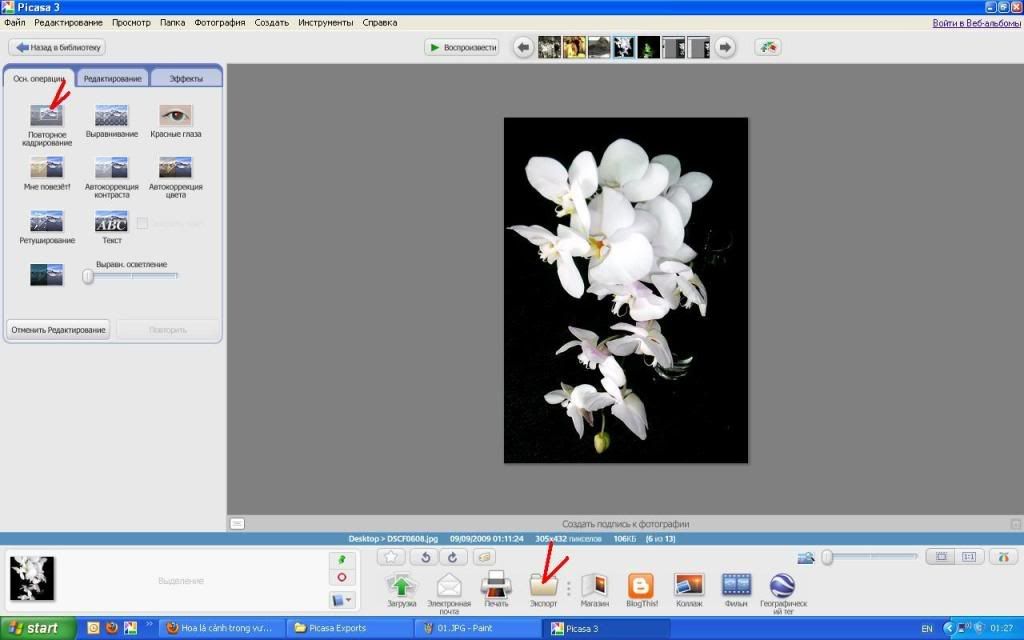Select the crop tool (Повторное кадрирование)
This screenshot has height=640, width=1024.
click(46, 116)
